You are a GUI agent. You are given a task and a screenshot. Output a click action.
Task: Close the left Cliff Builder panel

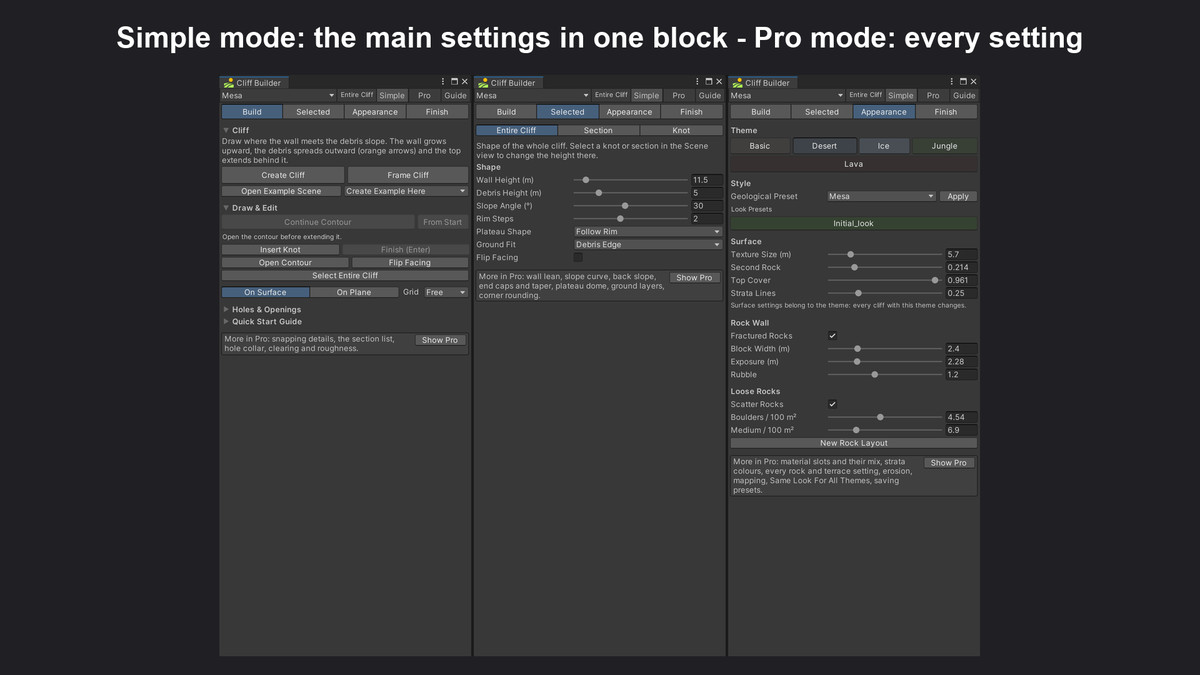pyautogui.click(x=464, y=82)
